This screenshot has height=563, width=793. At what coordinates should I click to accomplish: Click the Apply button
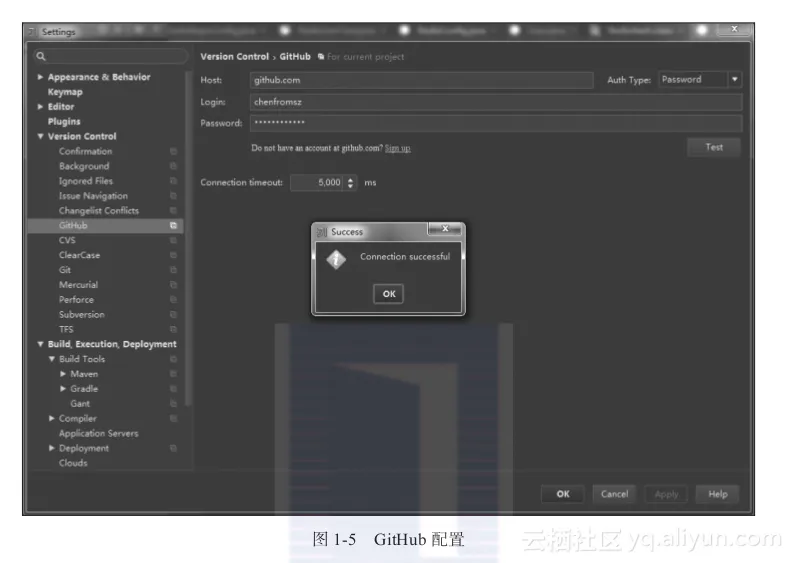point(666,494)
